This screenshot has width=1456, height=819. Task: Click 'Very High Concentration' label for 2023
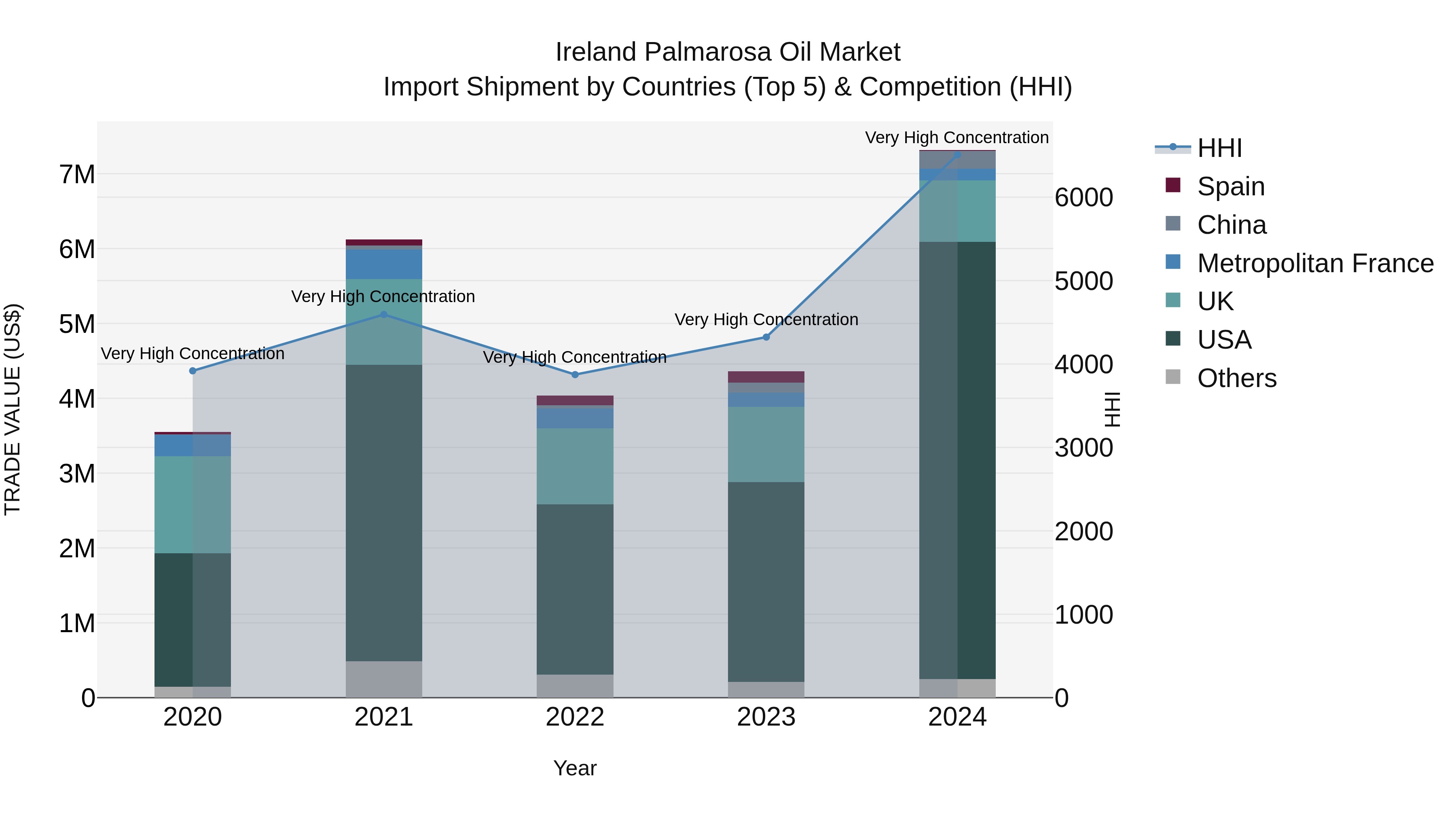[x=766, y=320]
